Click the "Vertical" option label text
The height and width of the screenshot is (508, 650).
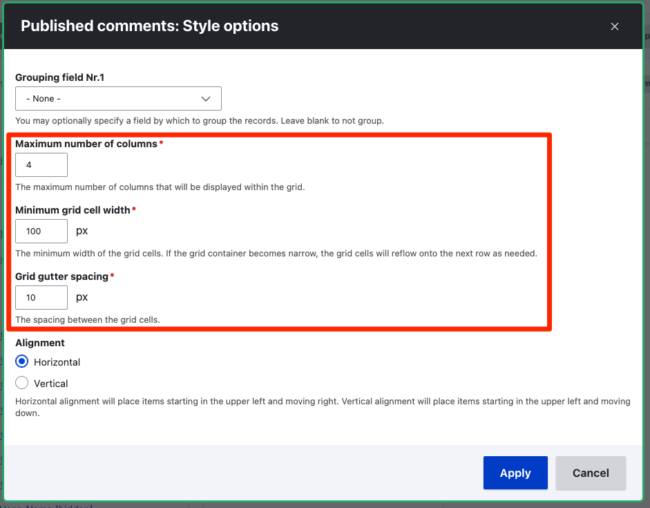51,383
